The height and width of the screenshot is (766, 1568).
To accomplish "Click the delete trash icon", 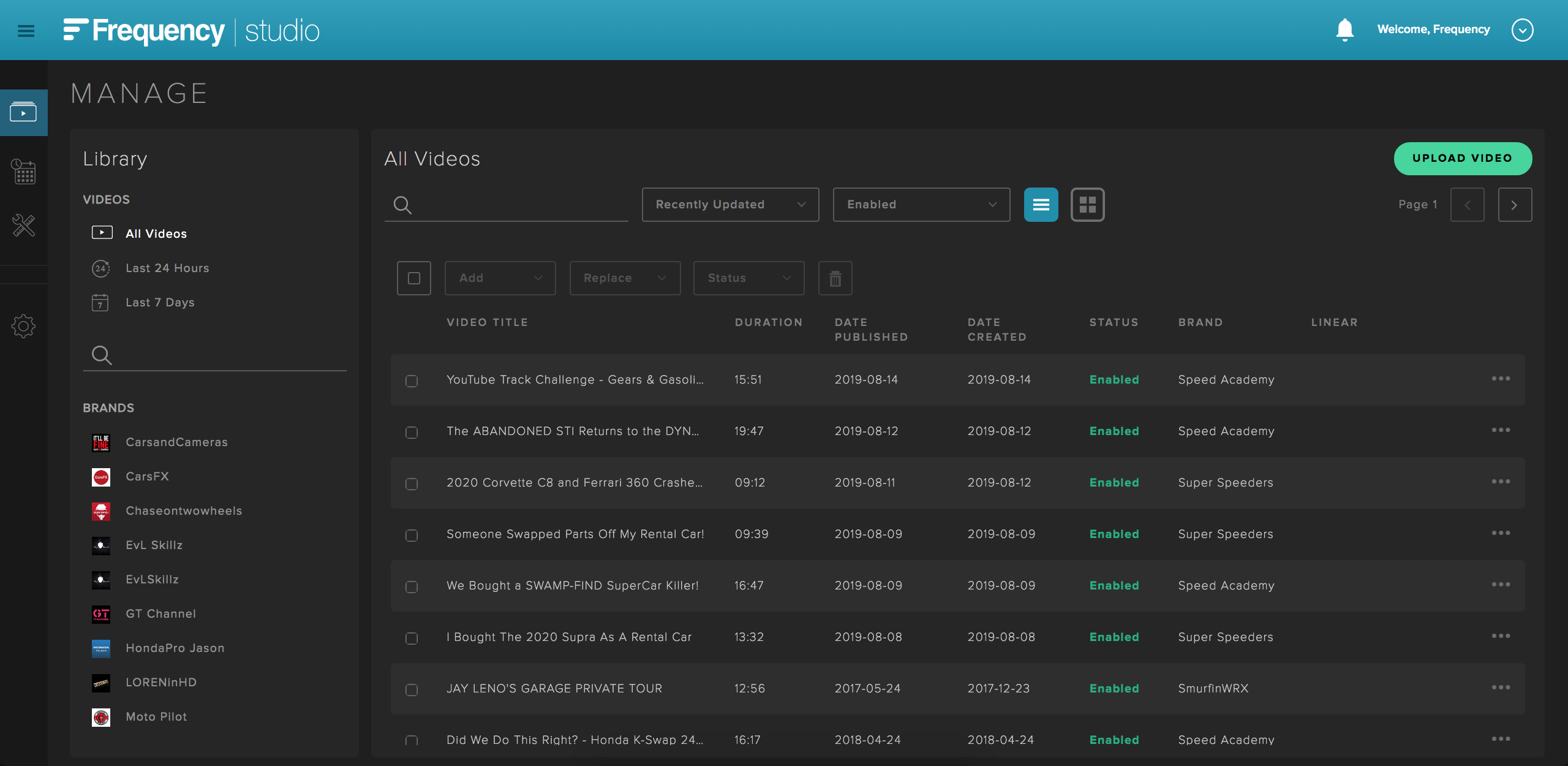I will pos(835,278).
